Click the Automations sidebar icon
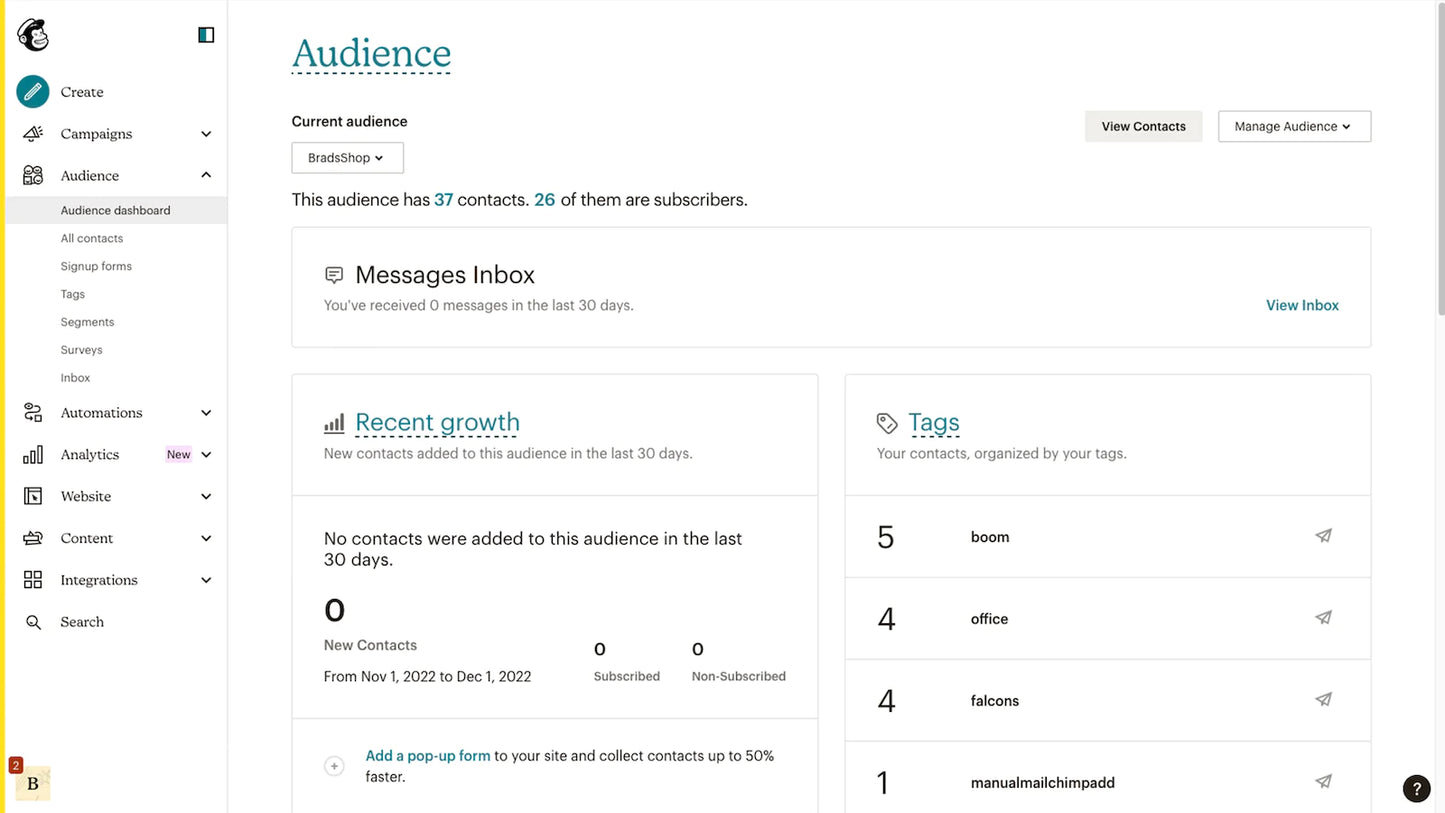Screen dimensions: 1445x813 [33, 412]
